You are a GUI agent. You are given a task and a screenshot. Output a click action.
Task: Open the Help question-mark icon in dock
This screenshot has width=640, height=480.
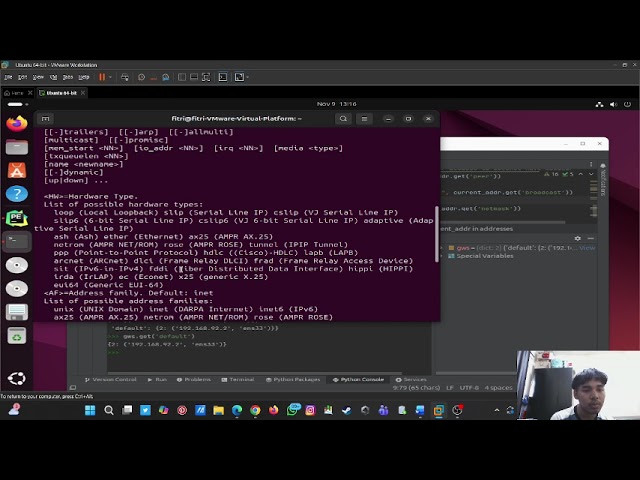pos(17,194)
